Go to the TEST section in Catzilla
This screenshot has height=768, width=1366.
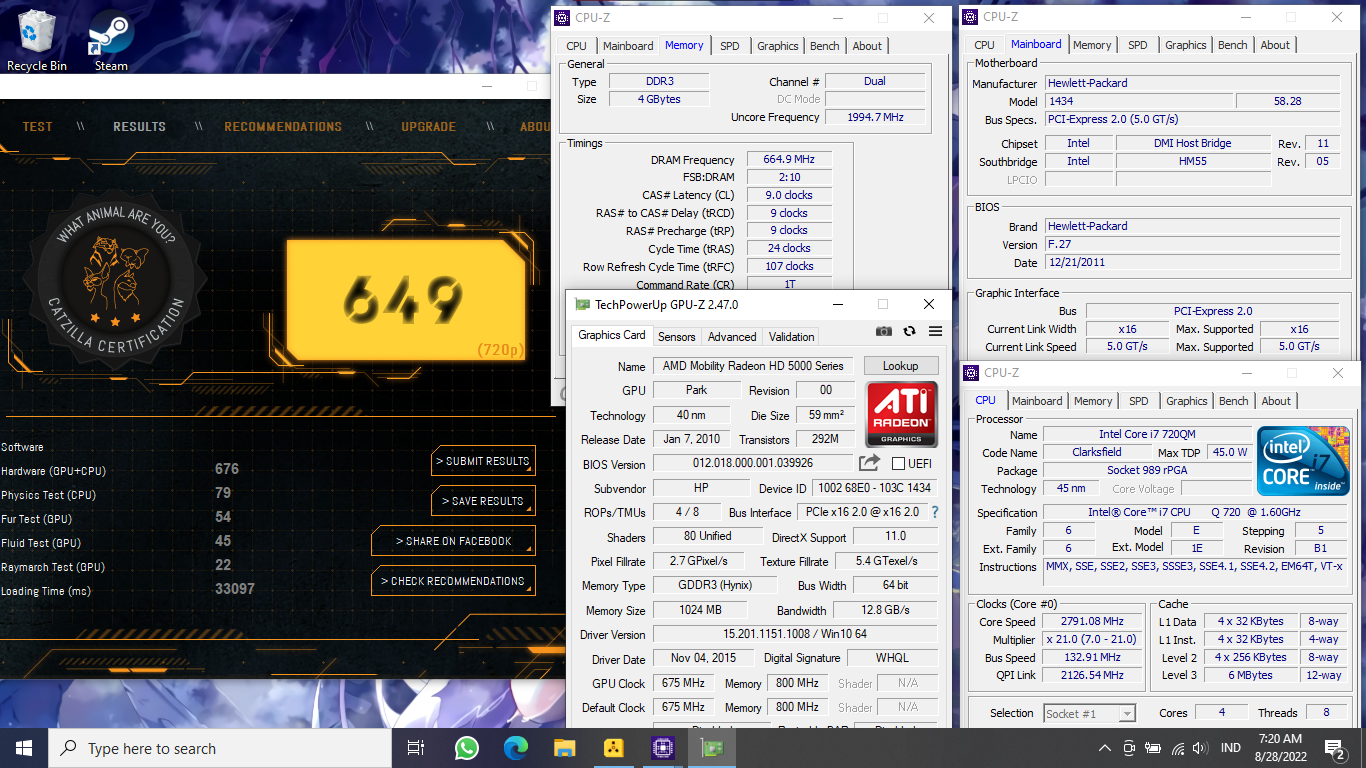pos(38,127)
